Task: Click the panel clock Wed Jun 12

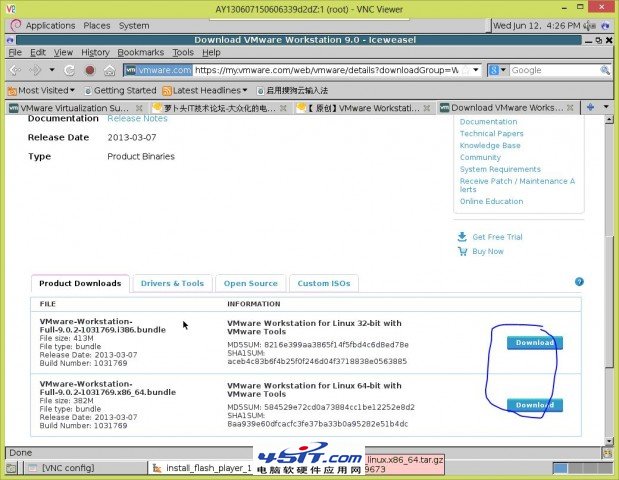Action: [x=536, y=26]
